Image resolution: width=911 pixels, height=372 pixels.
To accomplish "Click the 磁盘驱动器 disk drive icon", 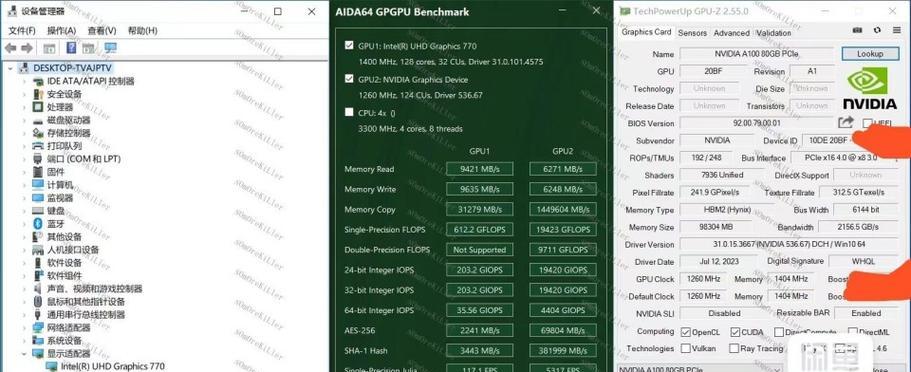I will [x=38, y=120].
